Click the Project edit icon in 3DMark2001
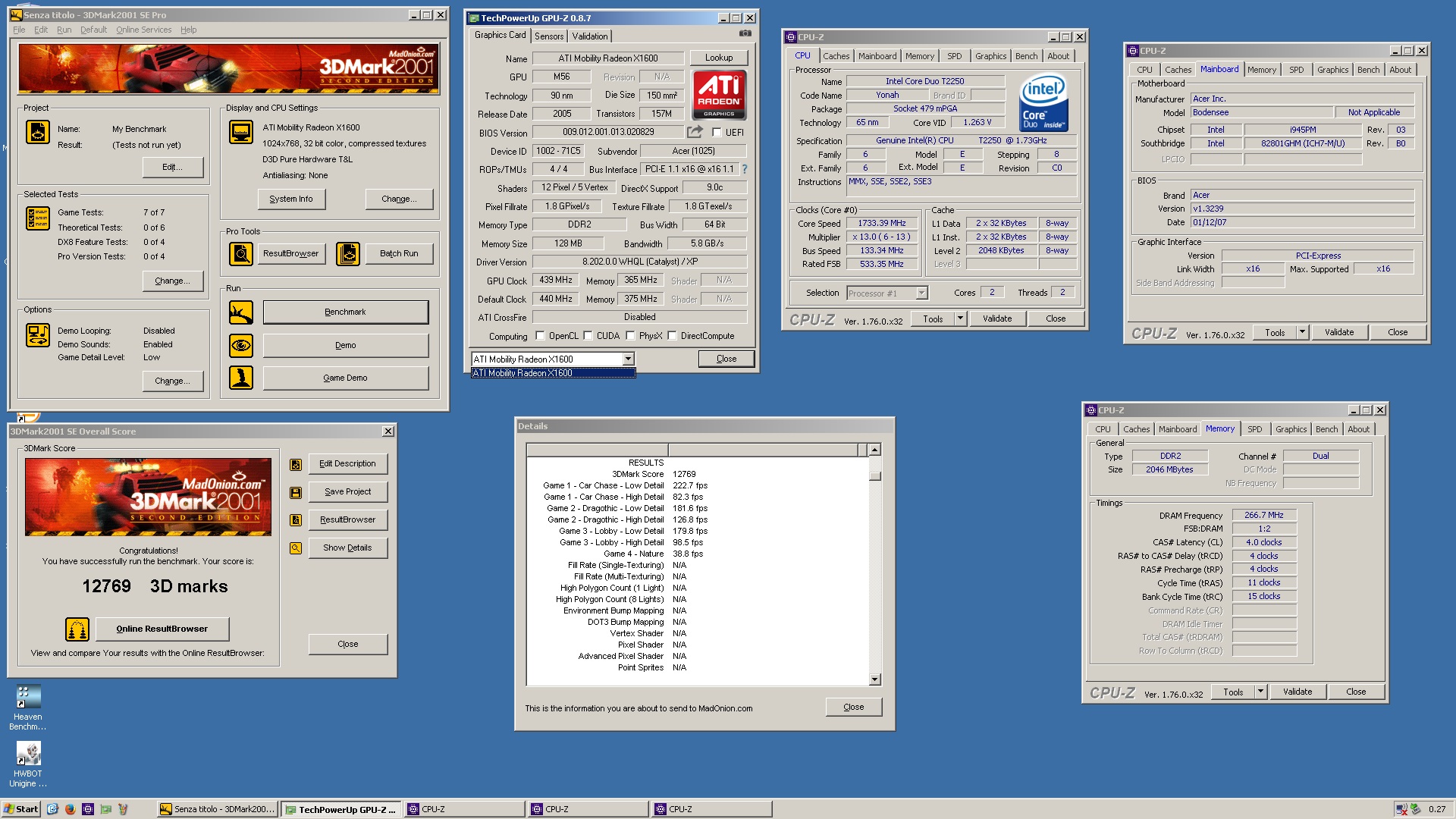 (38, 132)
